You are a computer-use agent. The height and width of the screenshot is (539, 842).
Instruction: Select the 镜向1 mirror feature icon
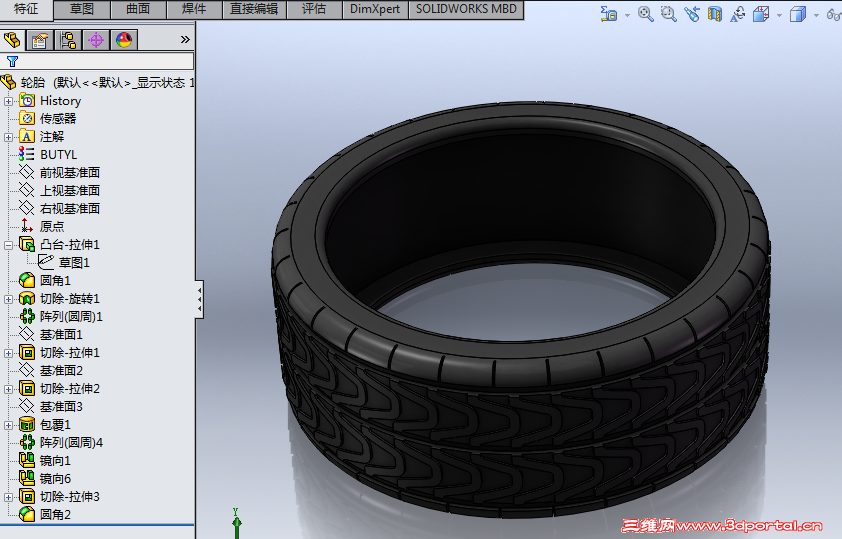(x=27, y=460)
